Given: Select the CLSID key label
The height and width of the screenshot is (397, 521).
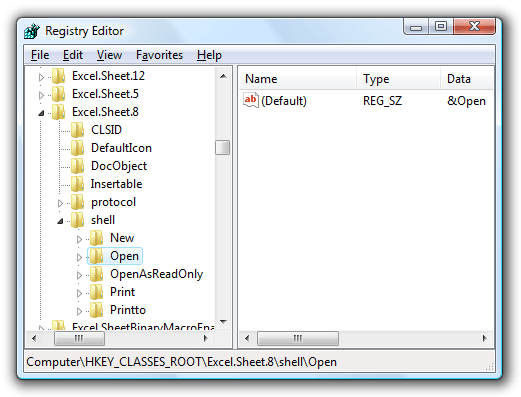Looking at the screenshot, I should 106,130.
